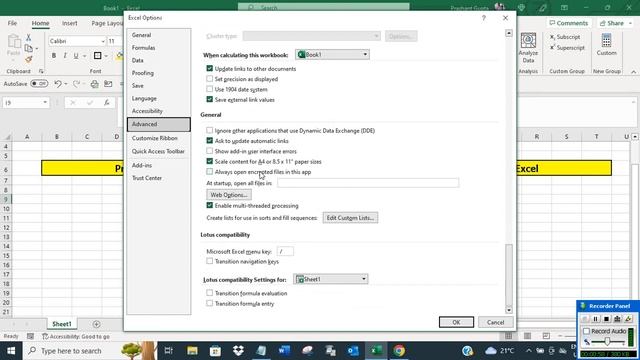Open the File tab
This screenshot has width=640, height=360.
[12, 23]
